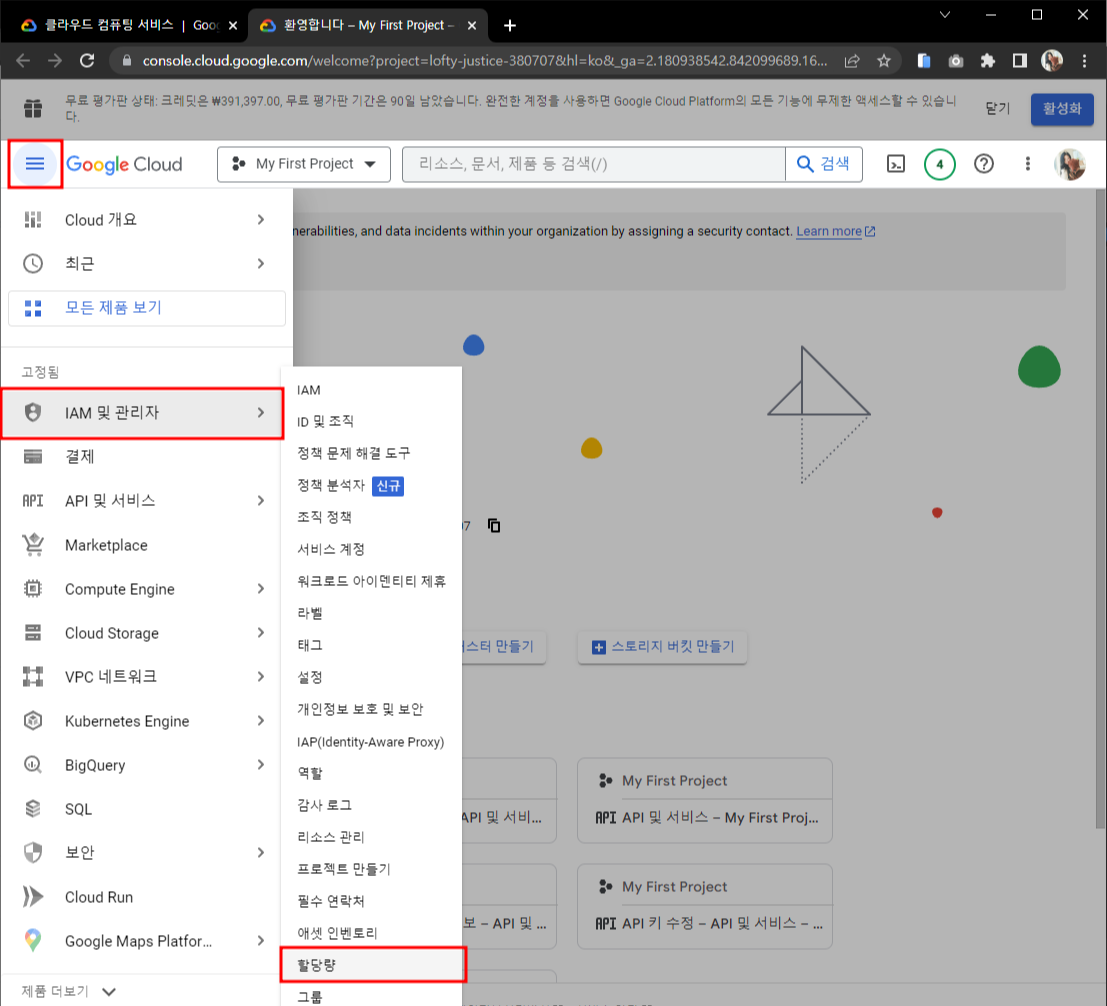This screenshot has width=1107, height=1006.
Task: Expand 제품 더보기 at sidebar bottom
Action: coord(68,991)
